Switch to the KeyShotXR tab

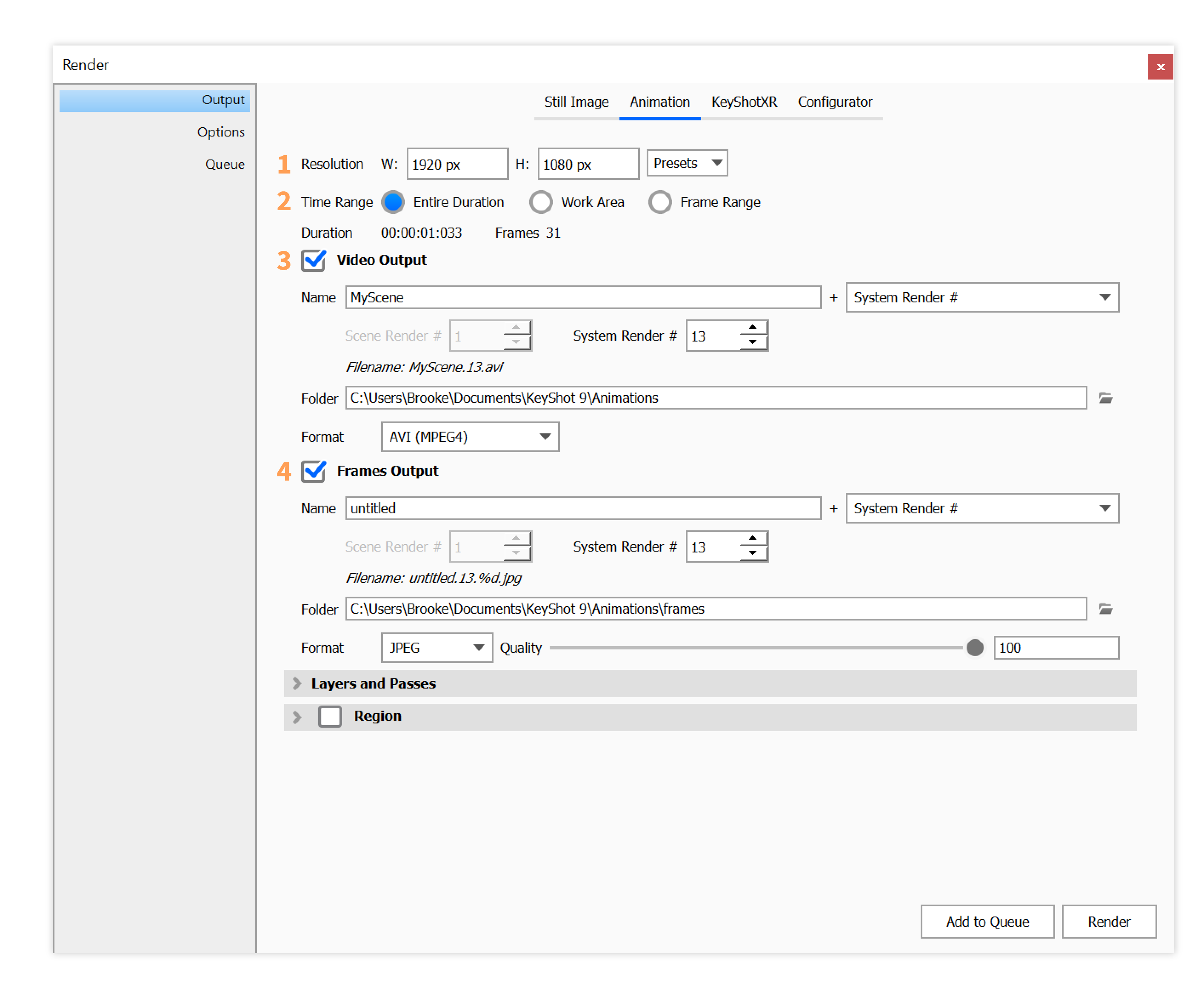pyautogui.click(x=744, y=102)
